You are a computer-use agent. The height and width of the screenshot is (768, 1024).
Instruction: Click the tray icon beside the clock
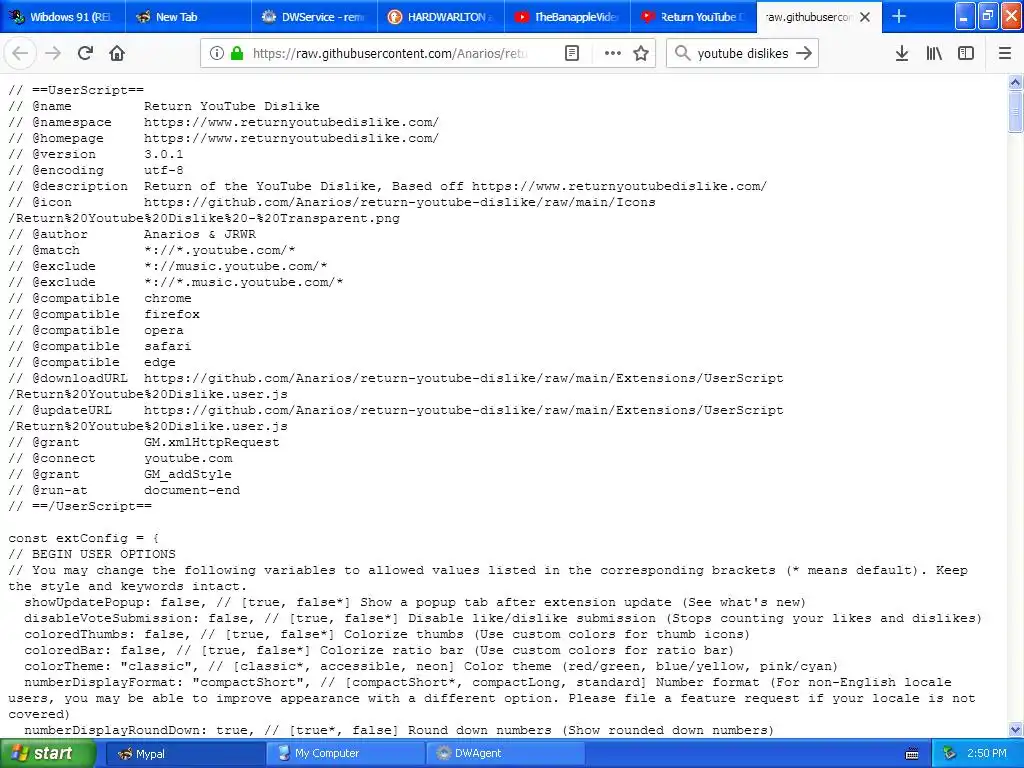[949, 753]
